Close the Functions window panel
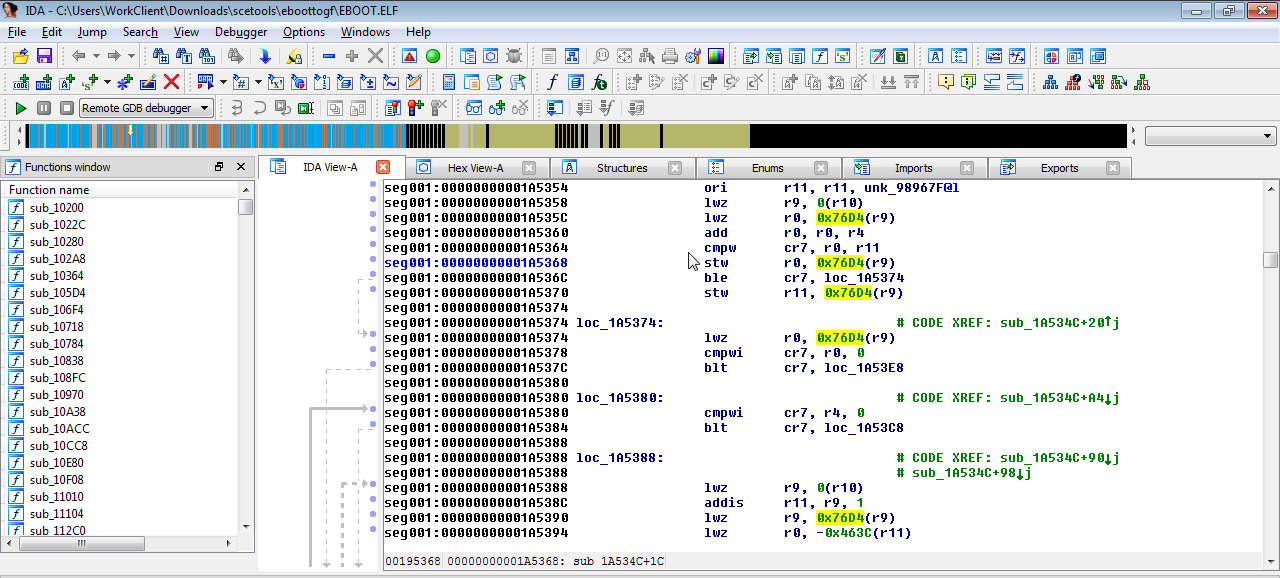This screenshot has height=578, width=1280. tap(241, 167)
